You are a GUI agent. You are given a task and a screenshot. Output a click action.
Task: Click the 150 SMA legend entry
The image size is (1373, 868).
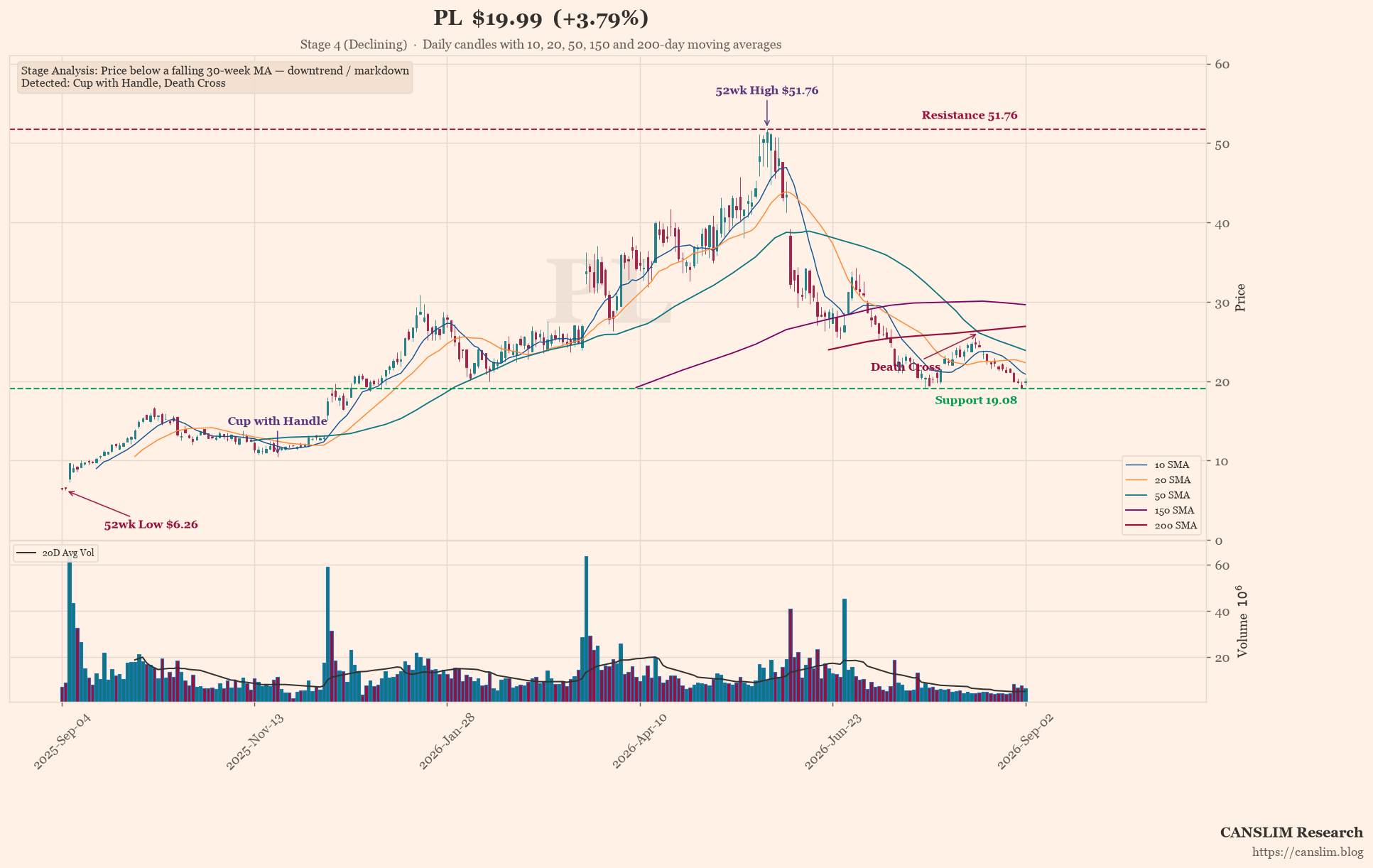tap(1162, 511)
